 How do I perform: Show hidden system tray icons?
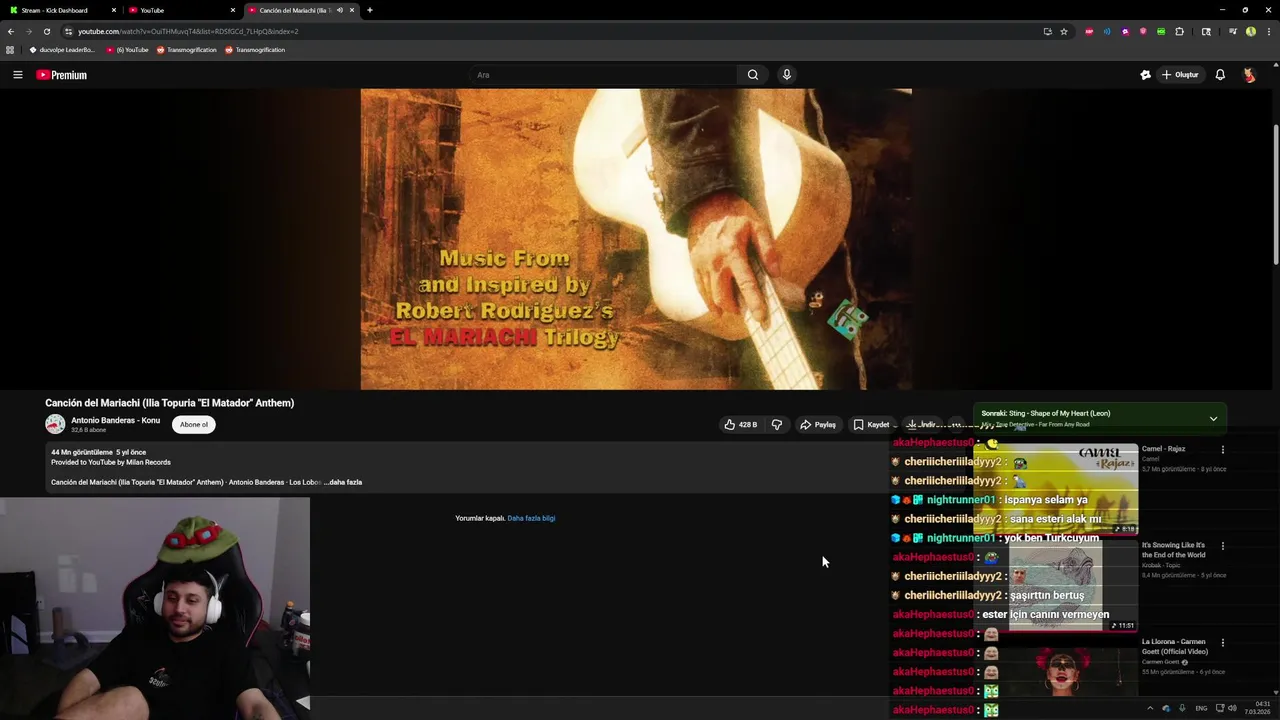coord(1149,708)
